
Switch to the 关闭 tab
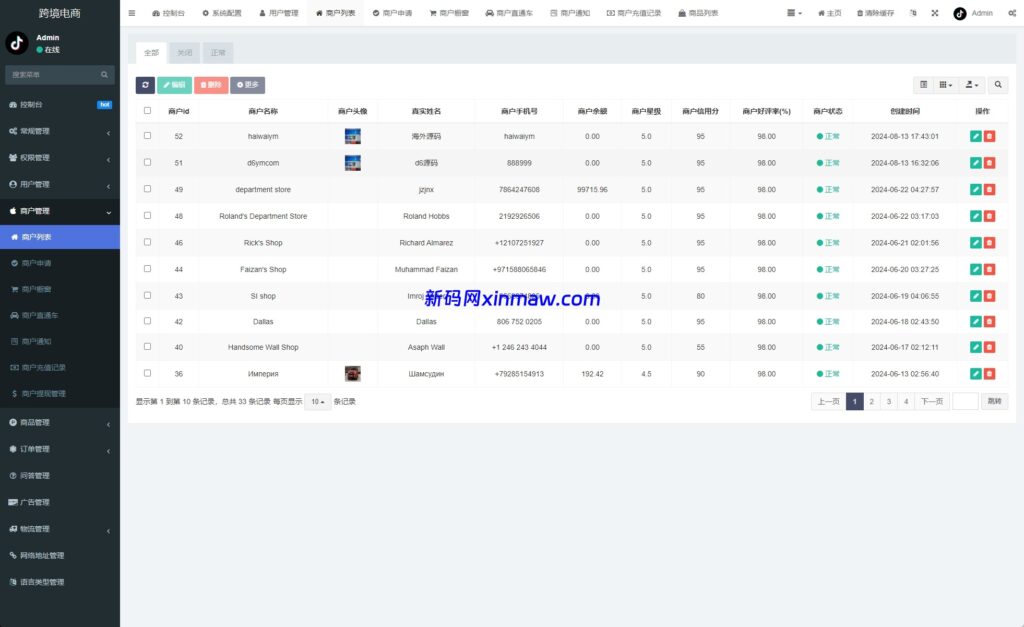click(x=184, y=51)
